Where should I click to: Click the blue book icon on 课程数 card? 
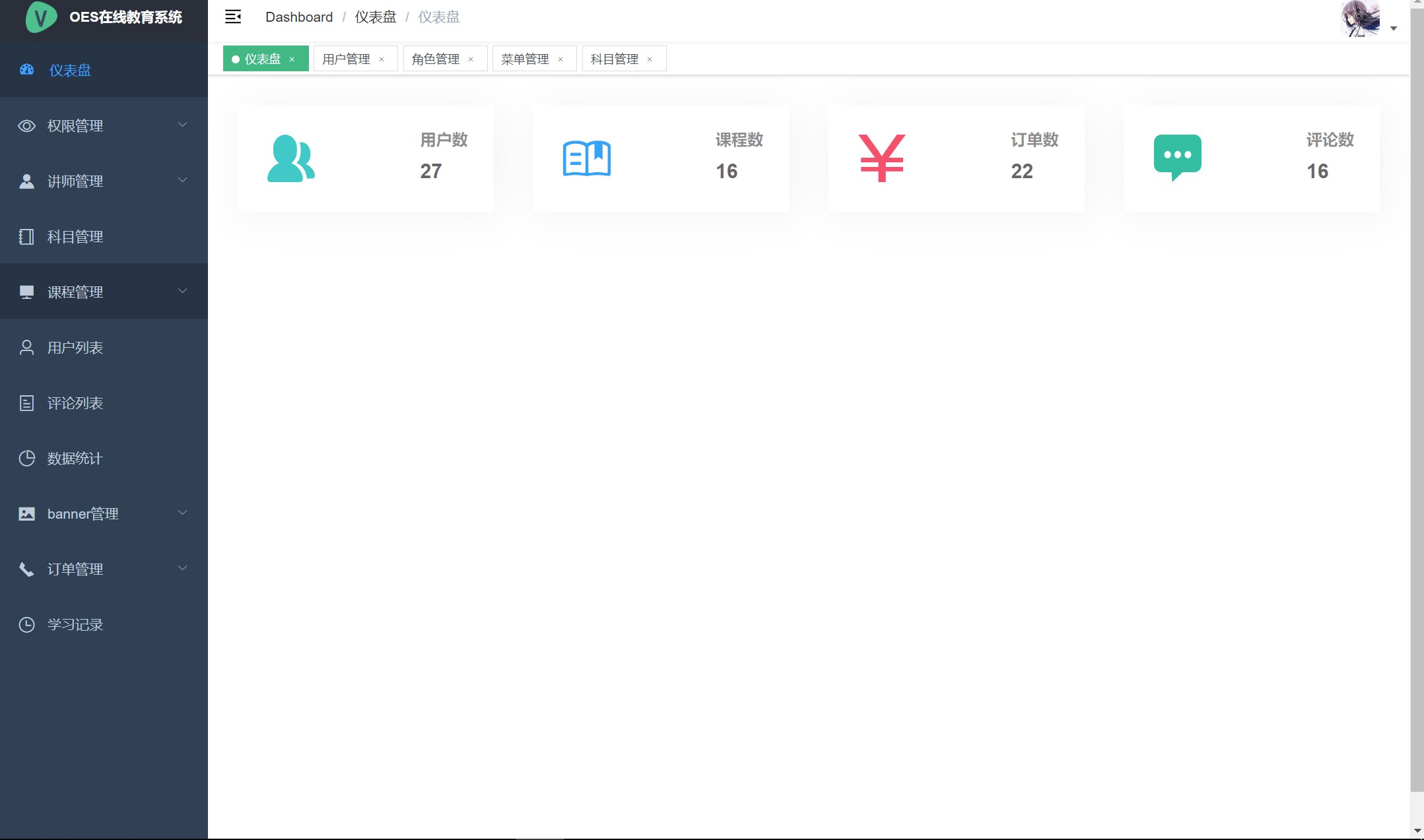pos(586,158)
